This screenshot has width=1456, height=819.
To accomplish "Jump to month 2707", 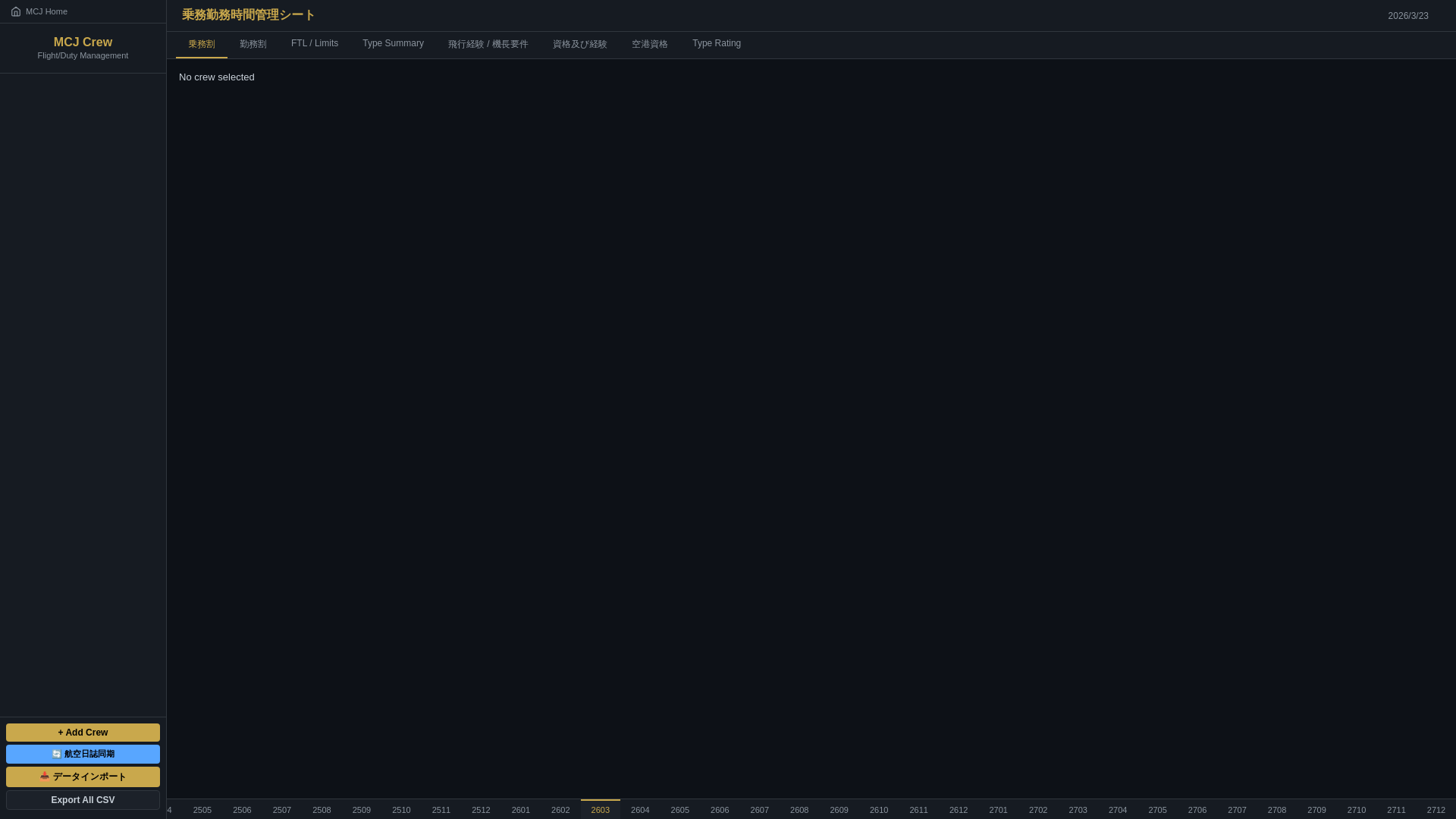I will tap(1238, 810).
